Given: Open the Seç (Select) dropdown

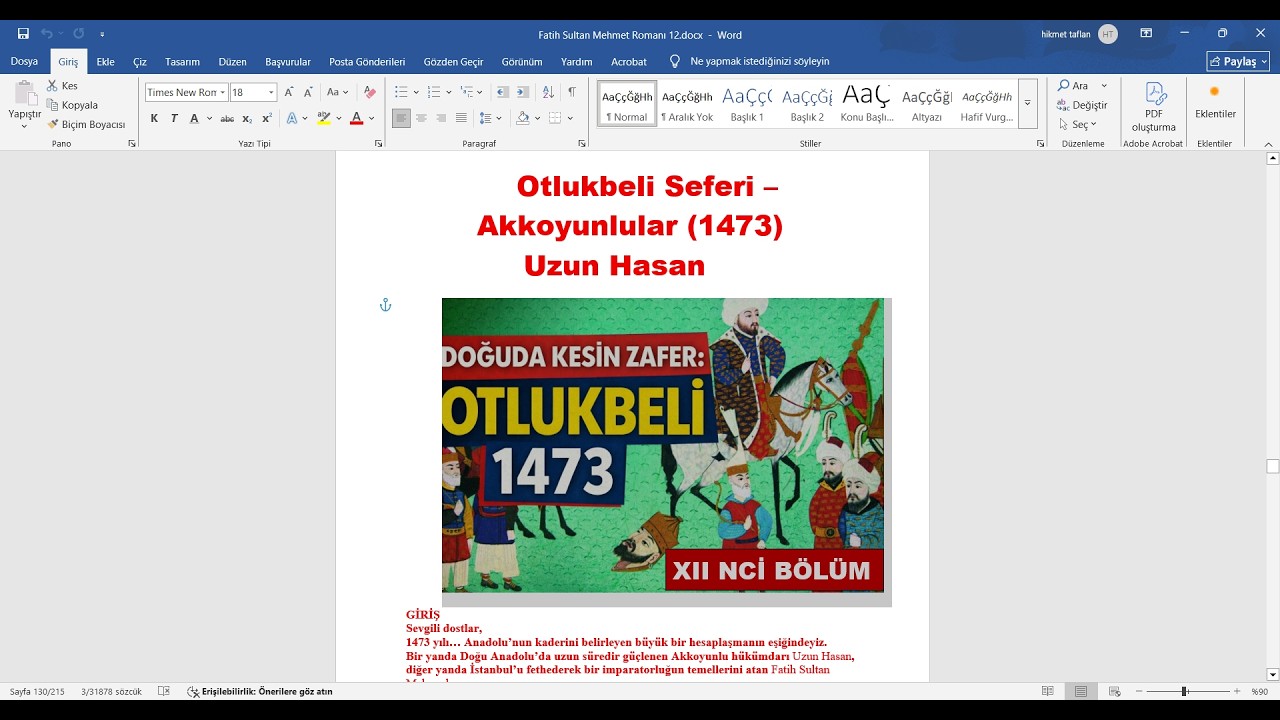Looking at the screenshot, I should [1078, 125].
